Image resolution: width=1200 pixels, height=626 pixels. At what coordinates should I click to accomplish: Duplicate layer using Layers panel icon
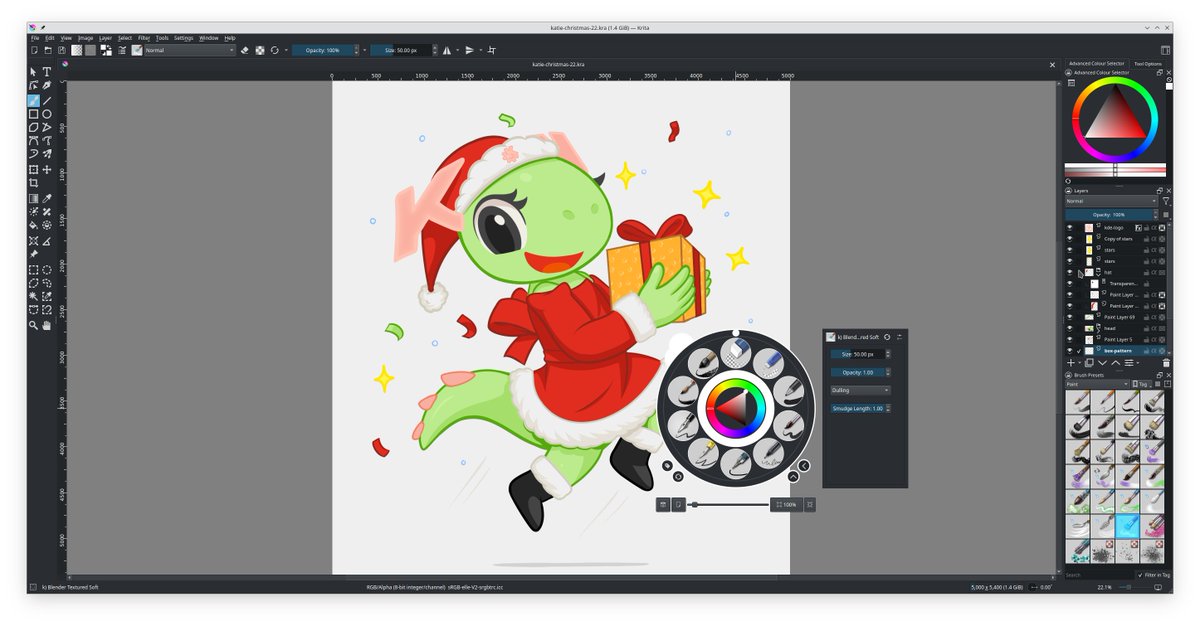[1089, 363]
